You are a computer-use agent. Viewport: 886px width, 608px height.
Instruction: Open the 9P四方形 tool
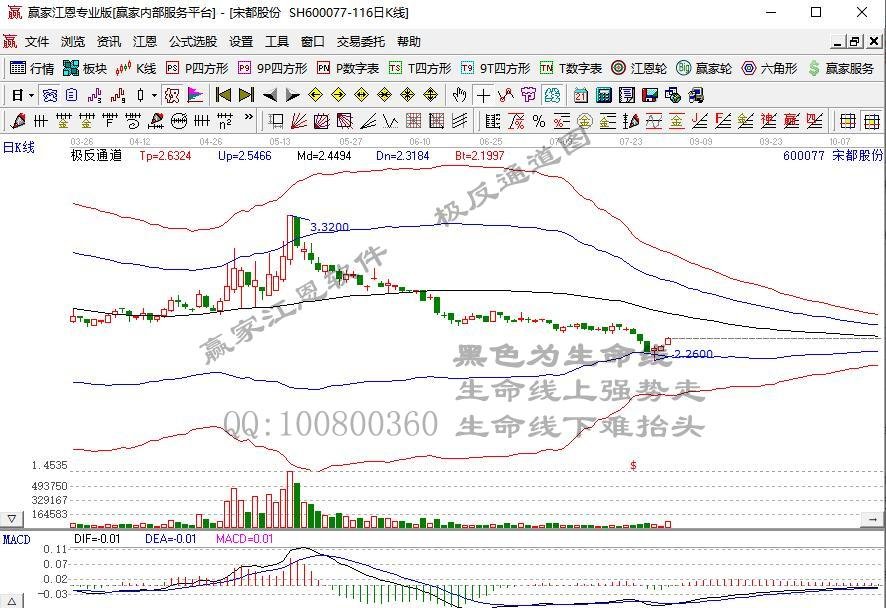272,68
